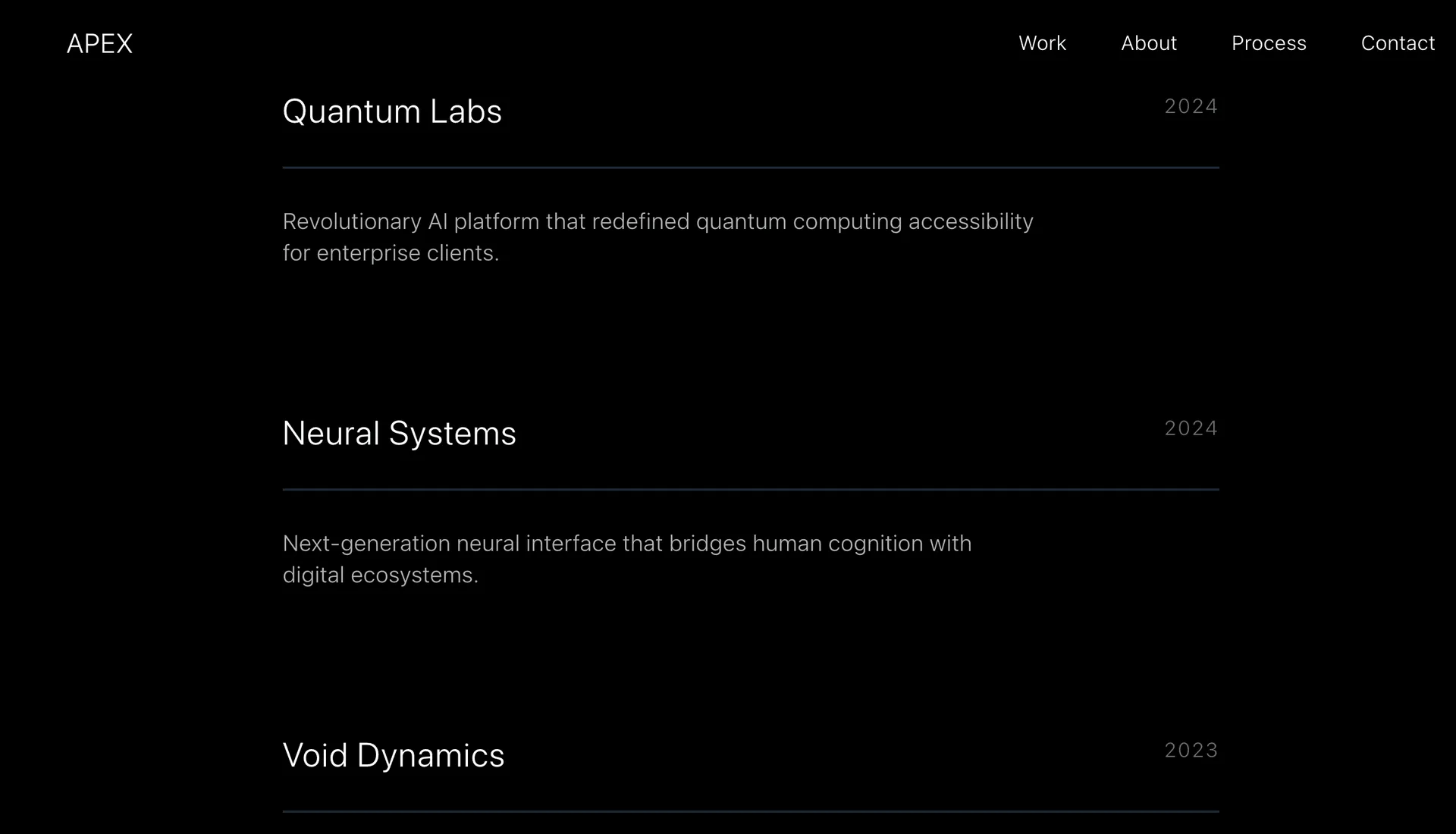Open the Work nav link
The height and width of the screenshot is (834, 1456).
click(1042, 43)
